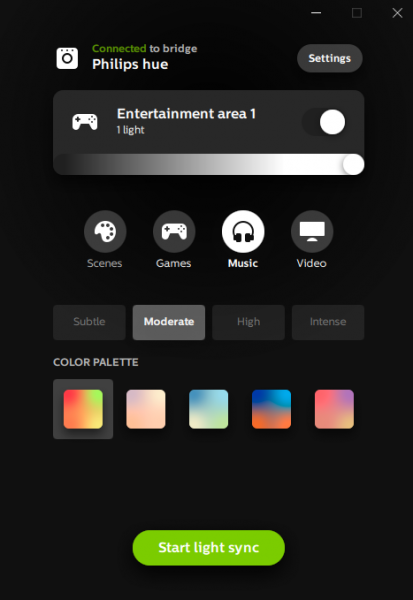
Task: Select the Moderate intensity option
Action: [x=169, y=322]
